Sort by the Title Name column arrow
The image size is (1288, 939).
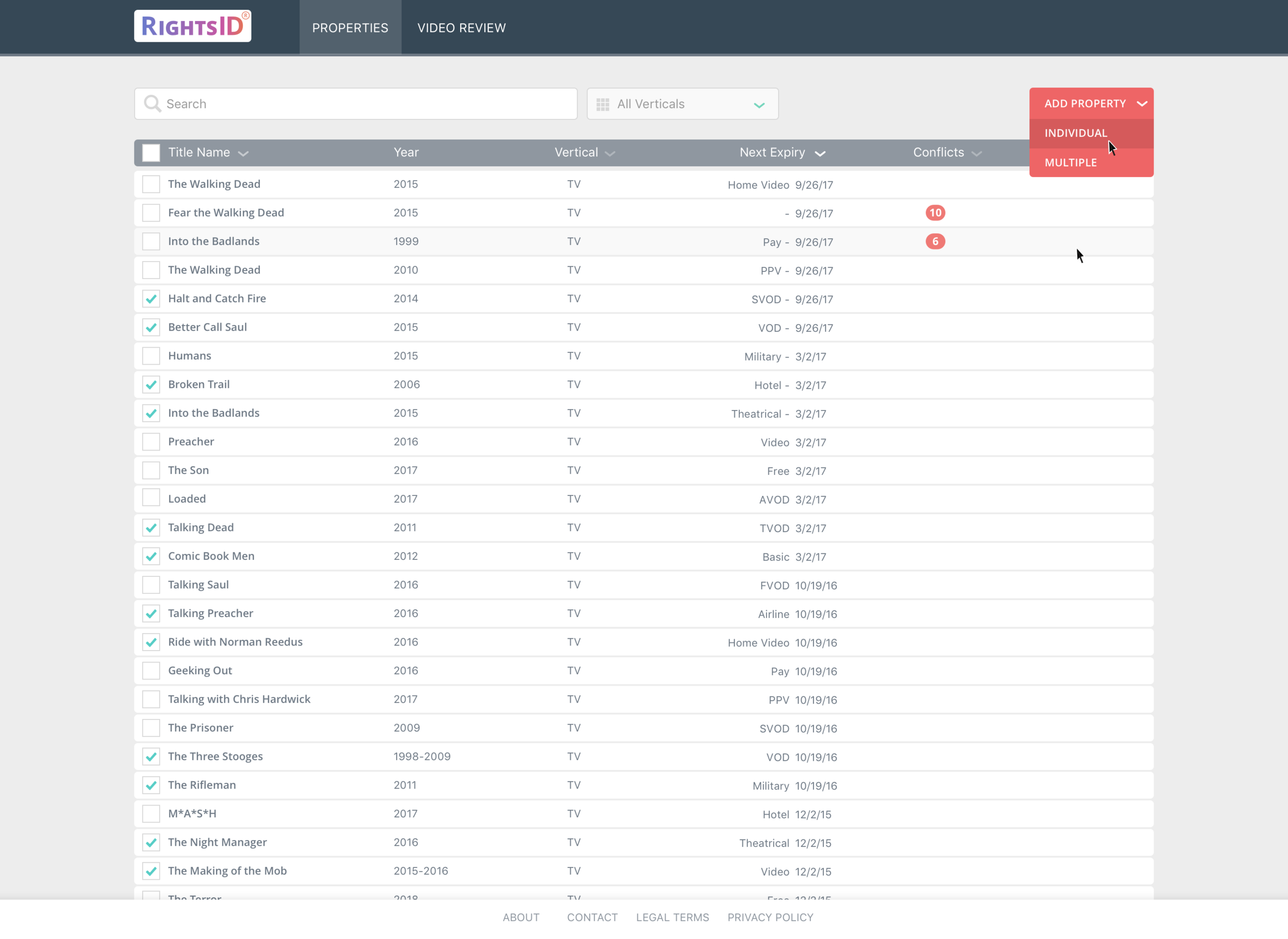tap(243, 153)
